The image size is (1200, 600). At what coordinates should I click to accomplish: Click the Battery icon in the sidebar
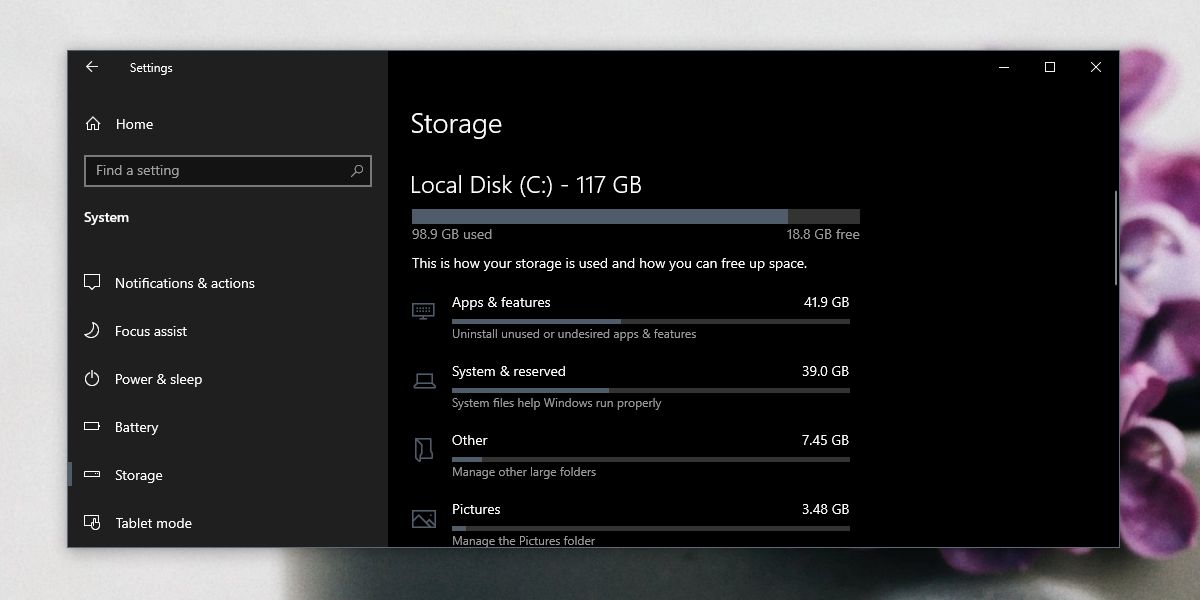point(92,426)
